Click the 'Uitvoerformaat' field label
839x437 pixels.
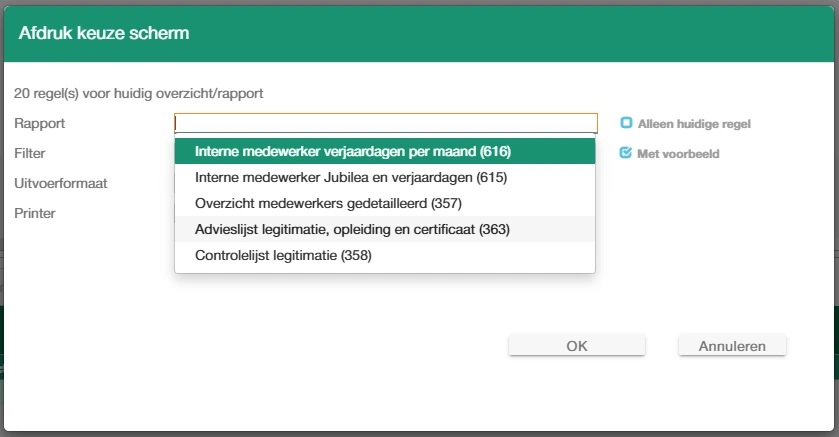pos(61,183)
